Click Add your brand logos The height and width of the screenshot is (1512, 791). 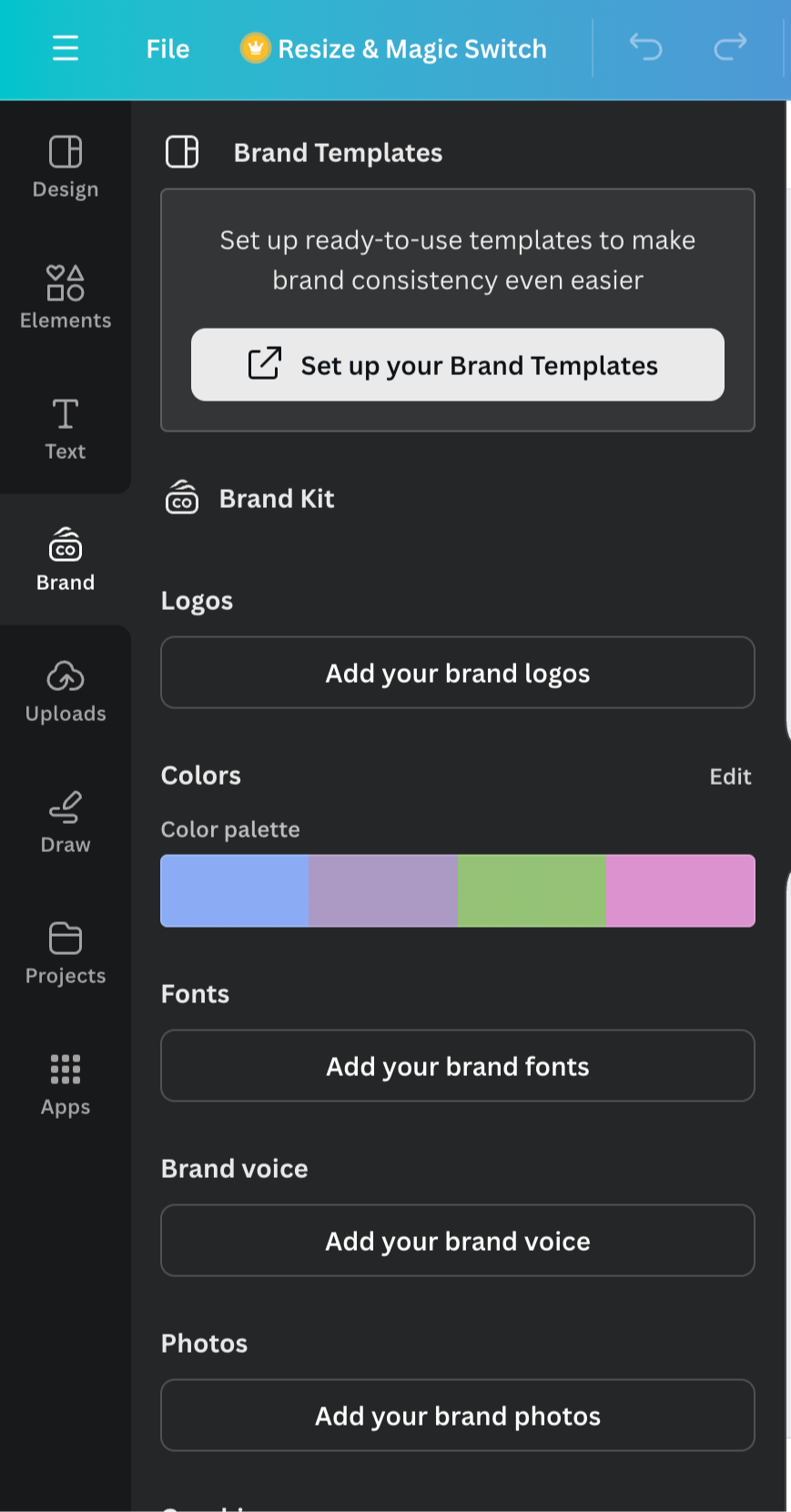[458, 673]
